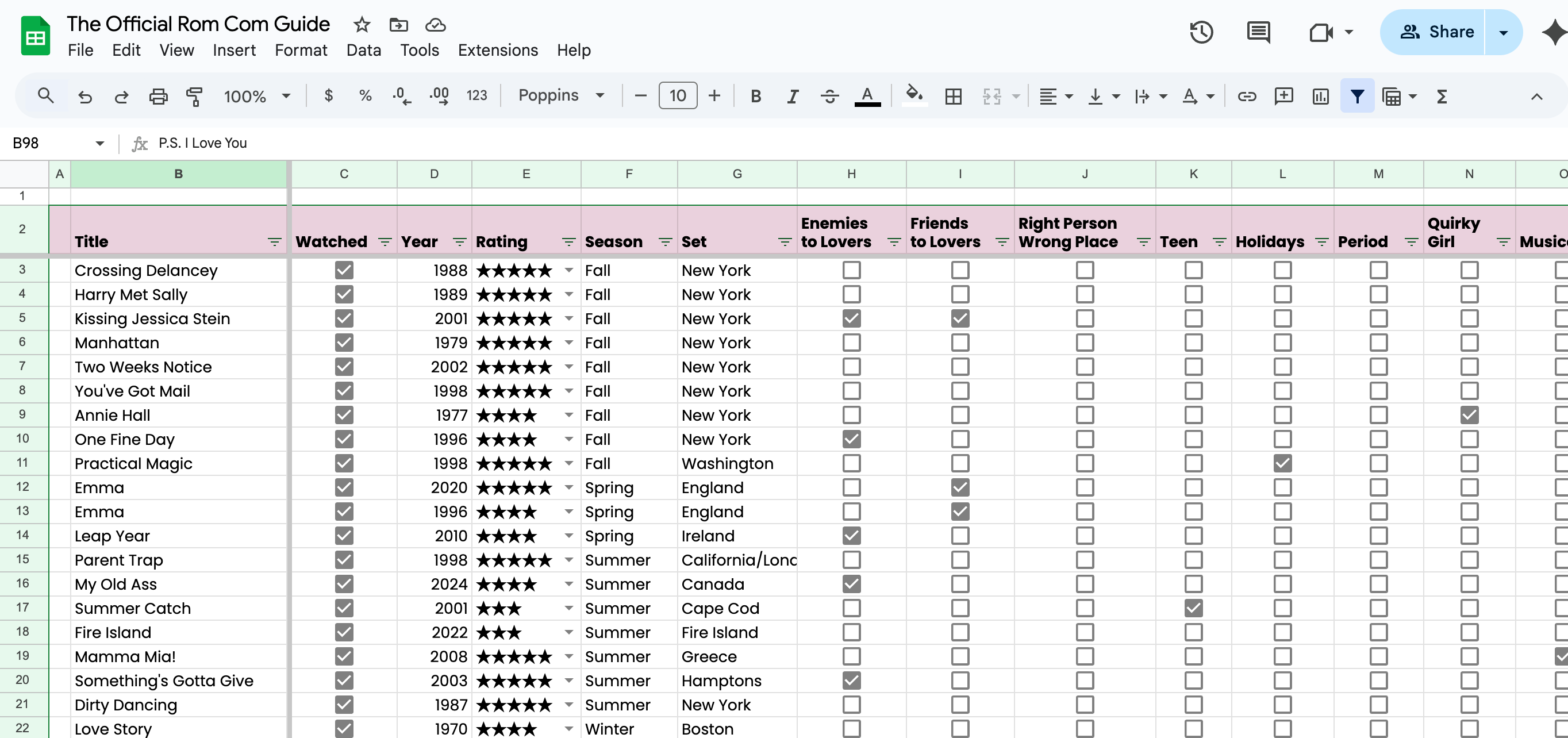Open Google Sheets home icon

(35, 36)
